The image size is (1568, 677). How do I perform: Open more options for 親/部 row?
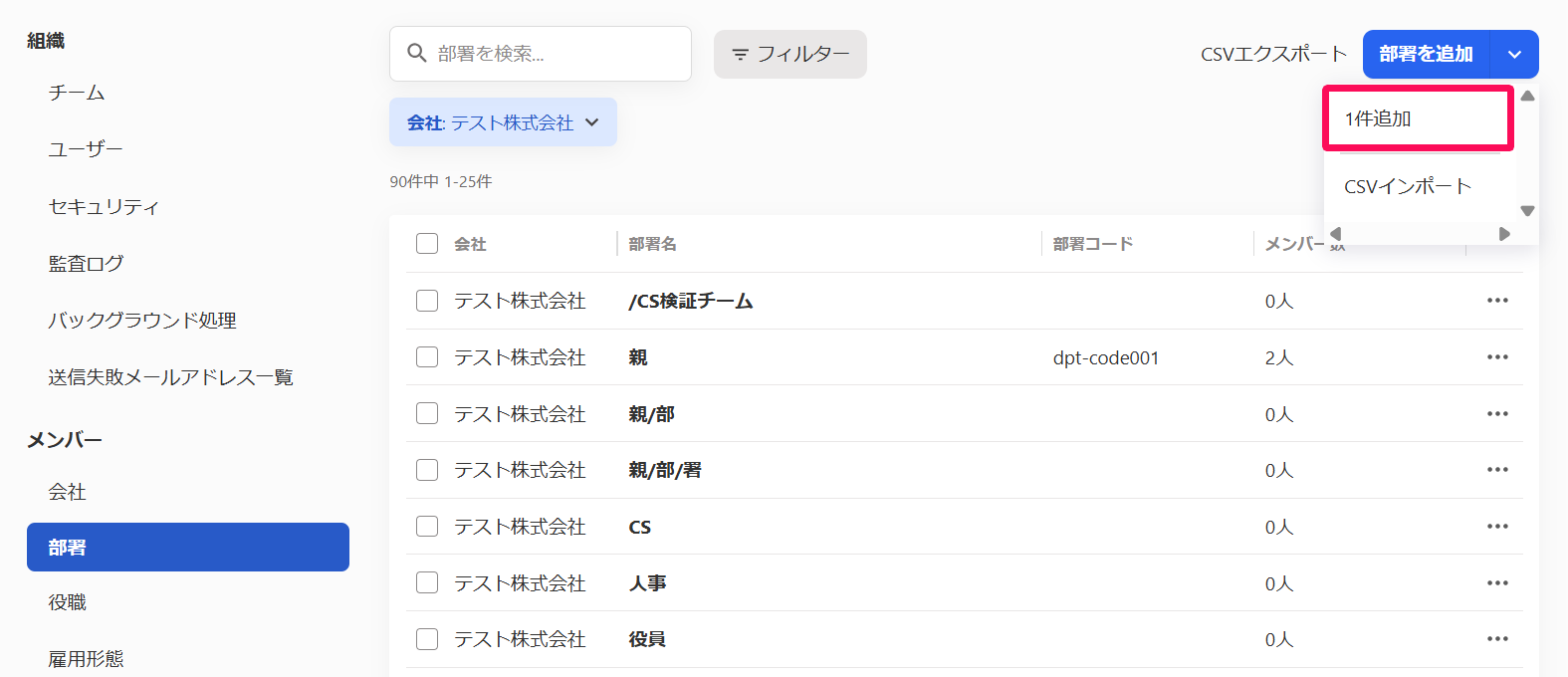[x=1497, y=414]
